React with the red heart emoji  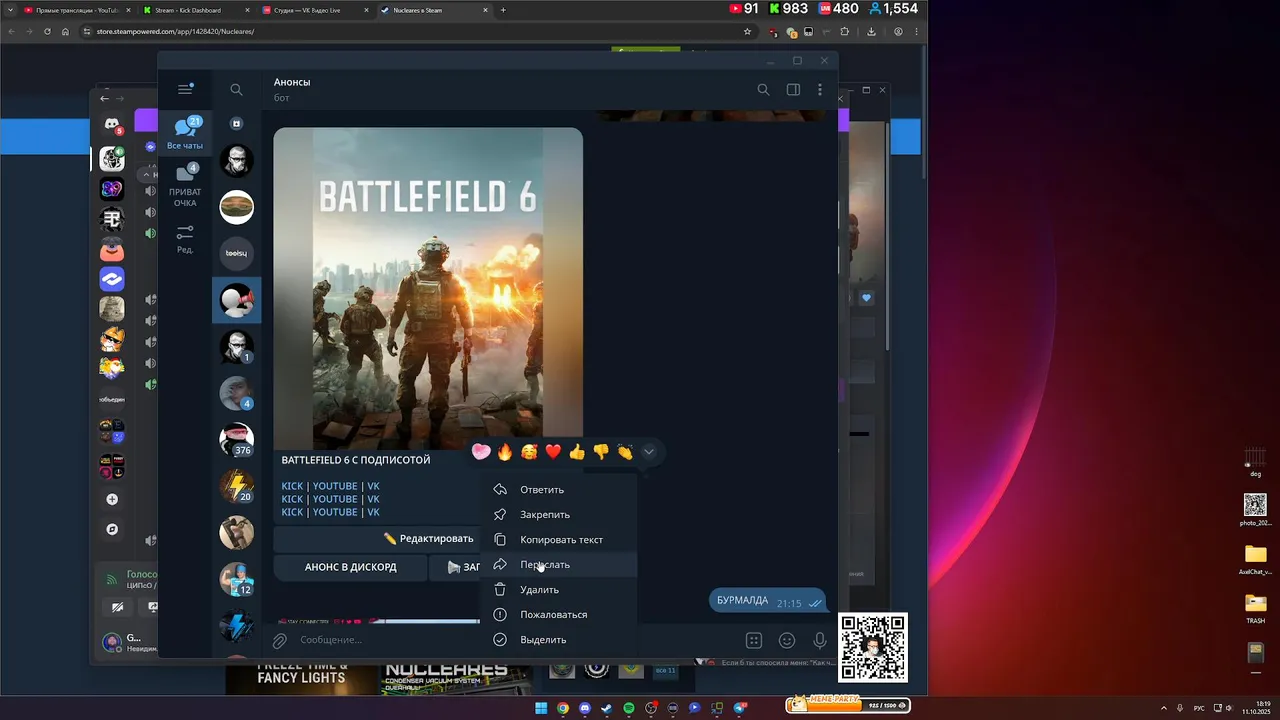[553, 452]
